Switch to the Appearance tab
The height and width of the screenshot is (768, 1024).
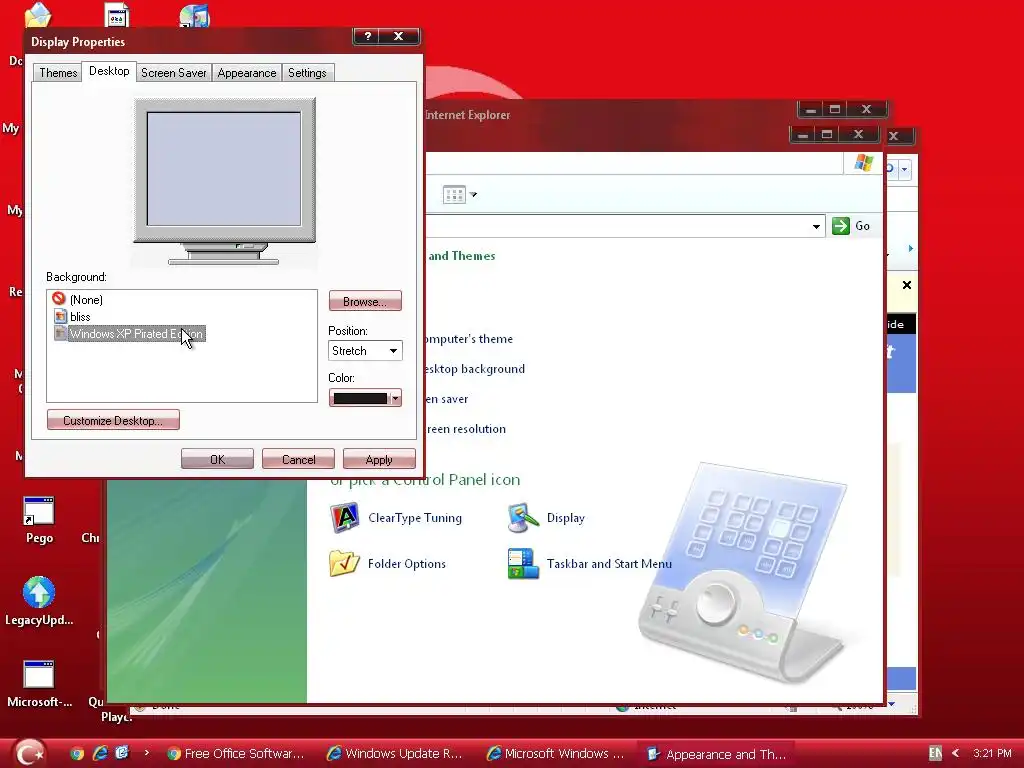[247, 72]
